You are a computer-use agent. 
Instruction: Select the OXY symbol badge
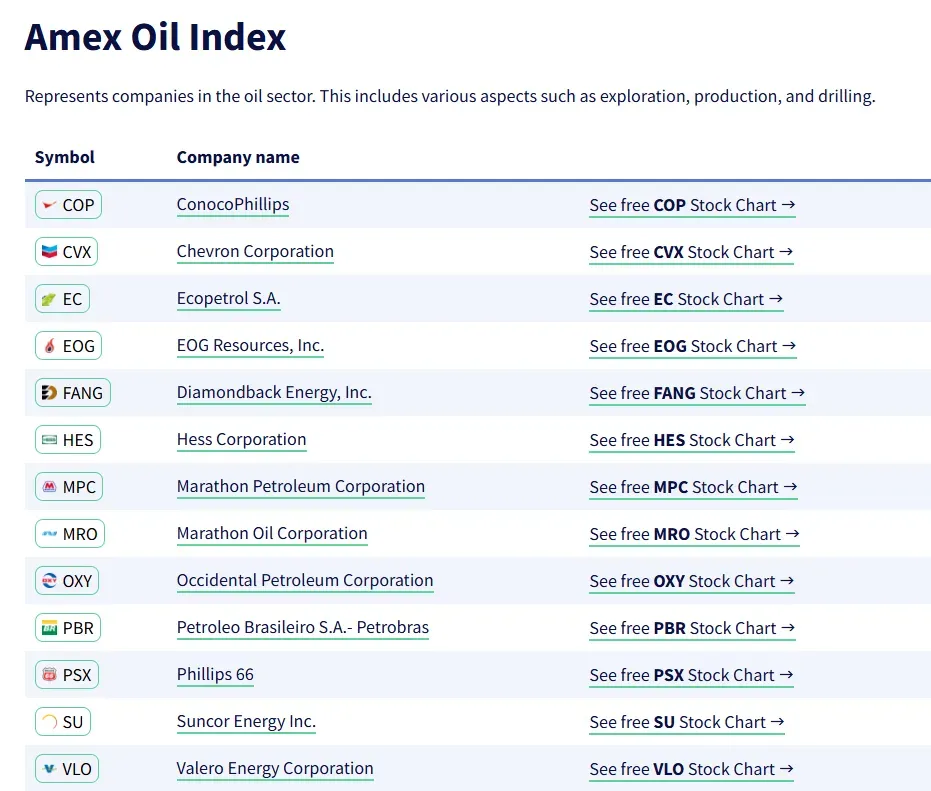(68, 581)
